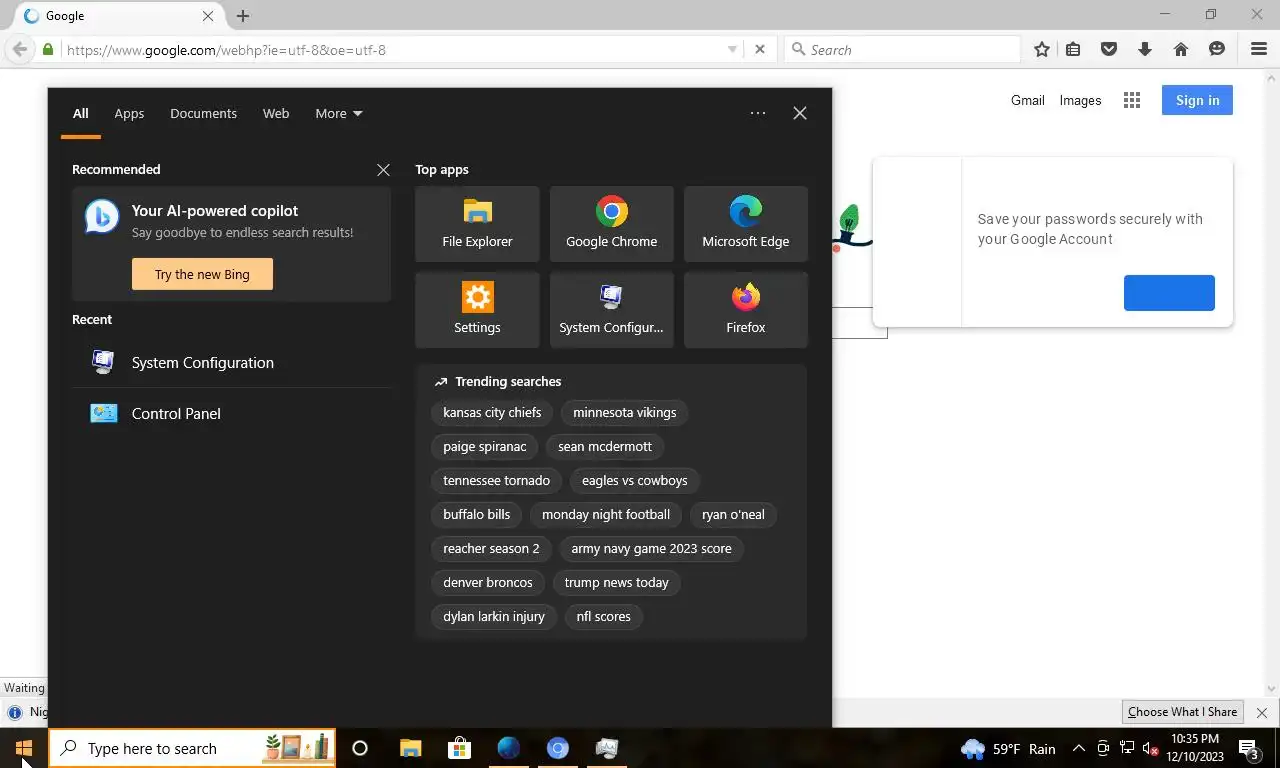This screenshot has height=768, width=1280.
Task: Stop loading page button in URL bar
Action: (760, 49)
